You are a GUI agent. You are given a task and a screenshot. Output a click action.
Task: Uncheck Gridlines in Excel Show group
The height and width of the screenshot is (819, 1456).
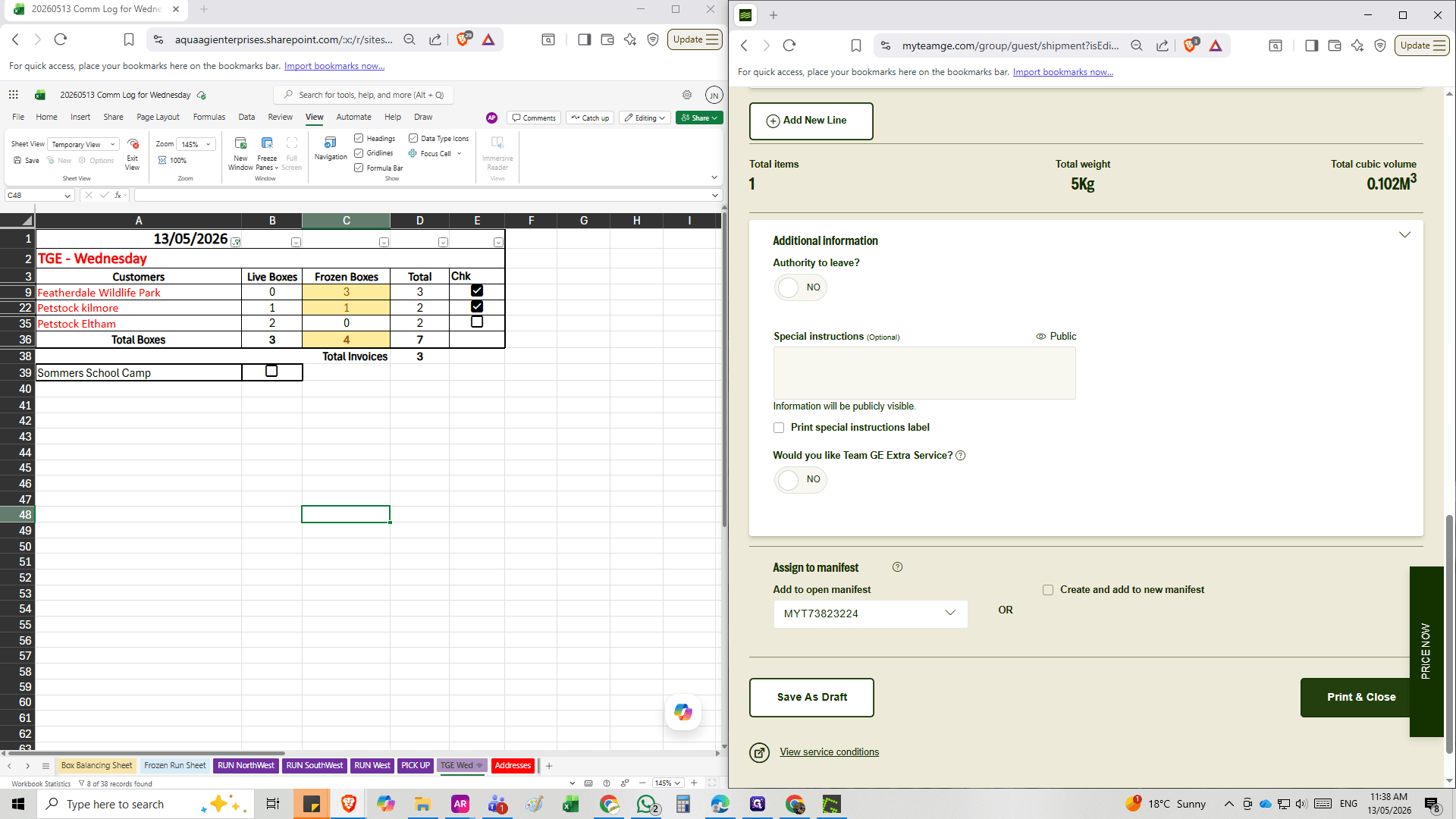(x=359, y=153)
